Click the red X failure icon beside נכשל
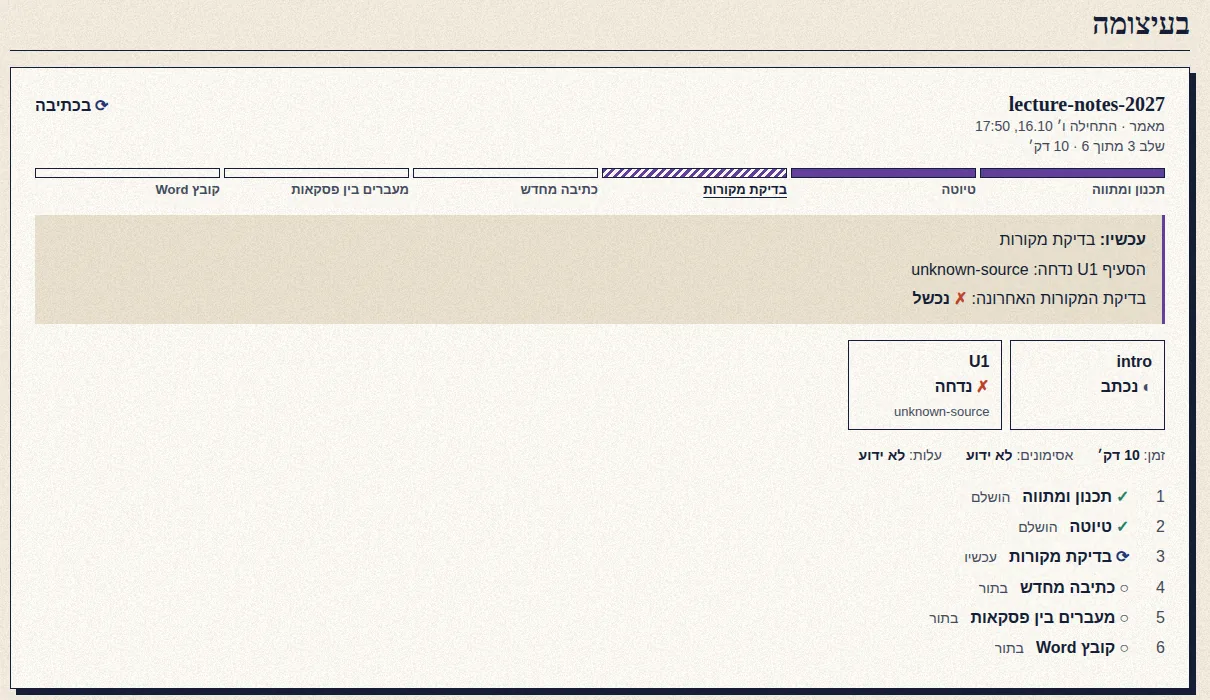 (960, 298)
